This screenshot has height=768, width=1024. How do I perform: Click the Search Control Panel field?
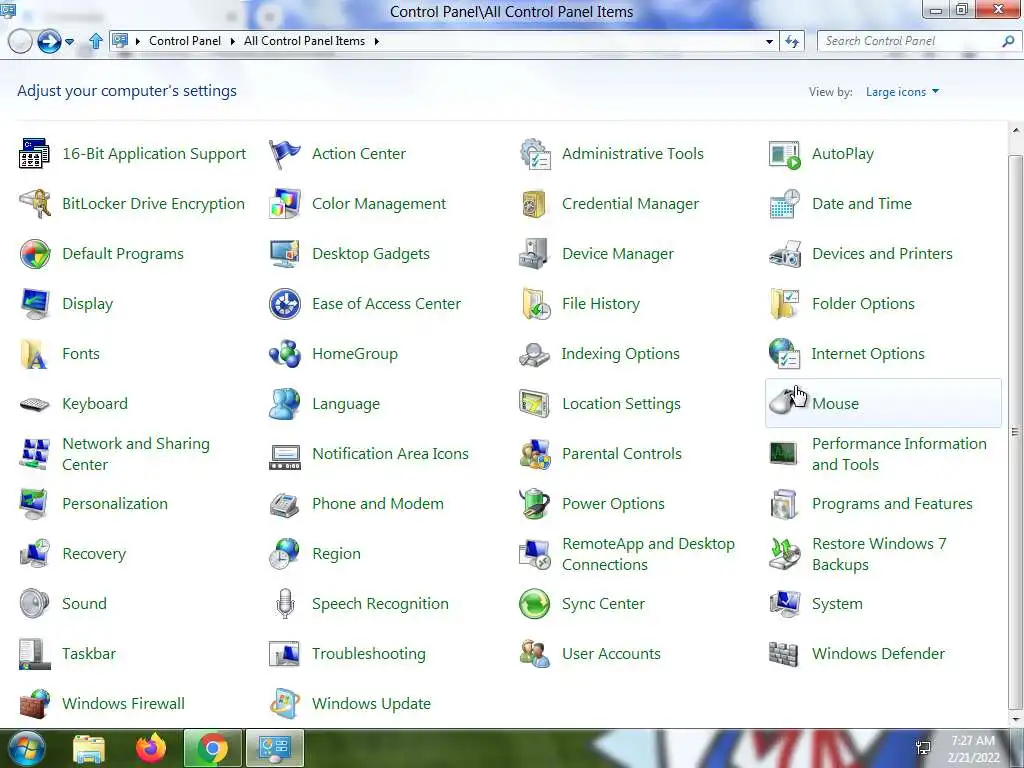coord(919,41)
